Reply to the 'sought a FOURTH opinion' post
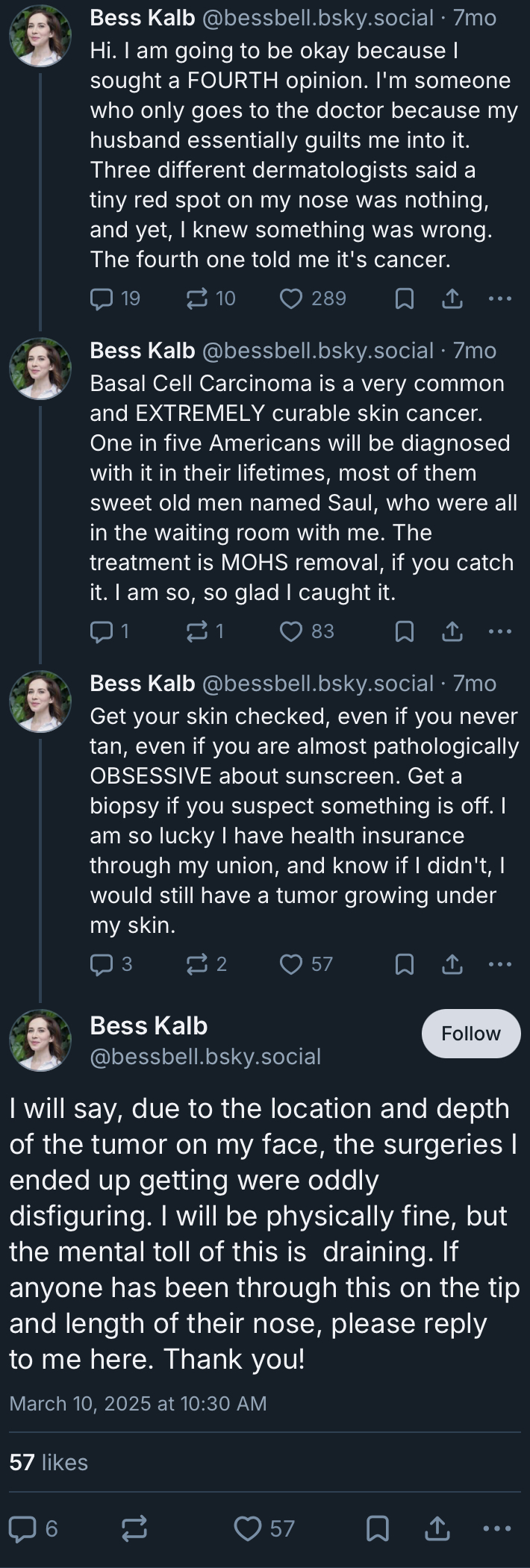The height and width of the screenshot is (1568, 530). [x=102, y=299]
